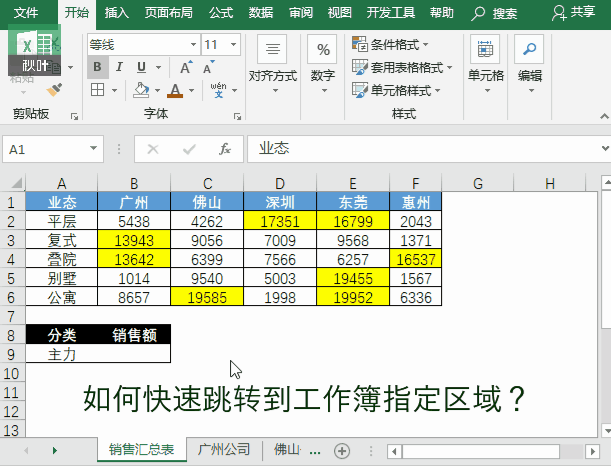This screenshot has width=611, height=466.
Task: Select header cell 深圳
Action: tap(280, 202)
